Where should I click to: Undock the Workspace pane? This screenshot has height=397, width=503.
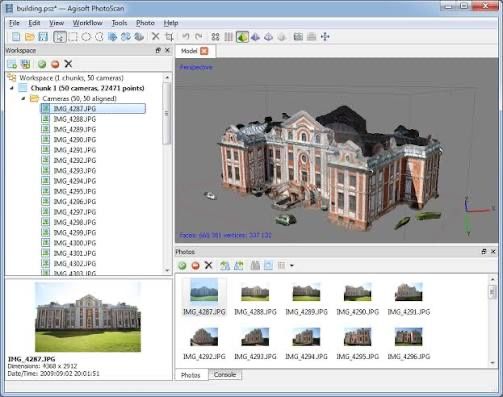coord(158,50)
